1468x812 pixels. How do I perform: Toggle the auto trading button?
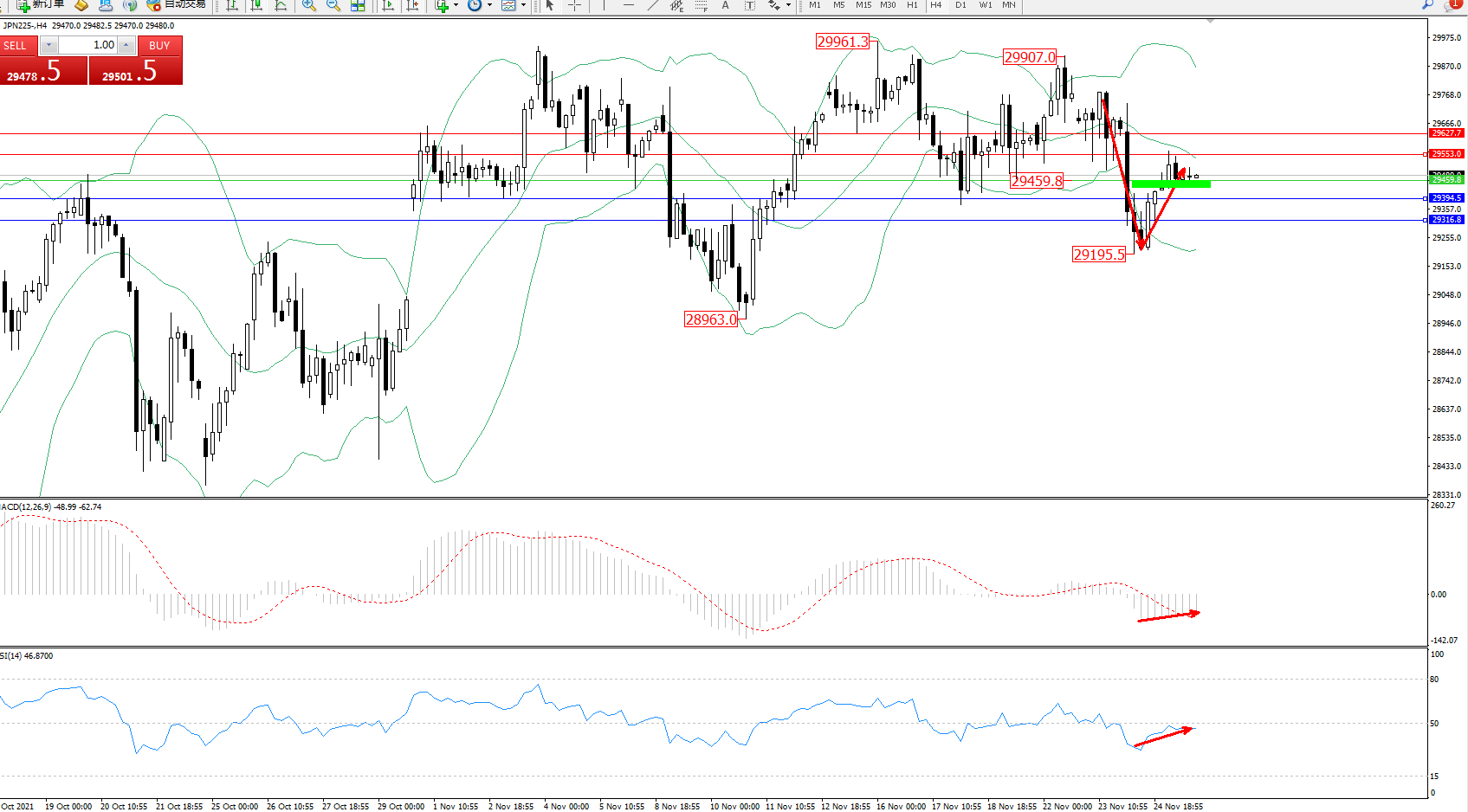(x=178, y=4)
